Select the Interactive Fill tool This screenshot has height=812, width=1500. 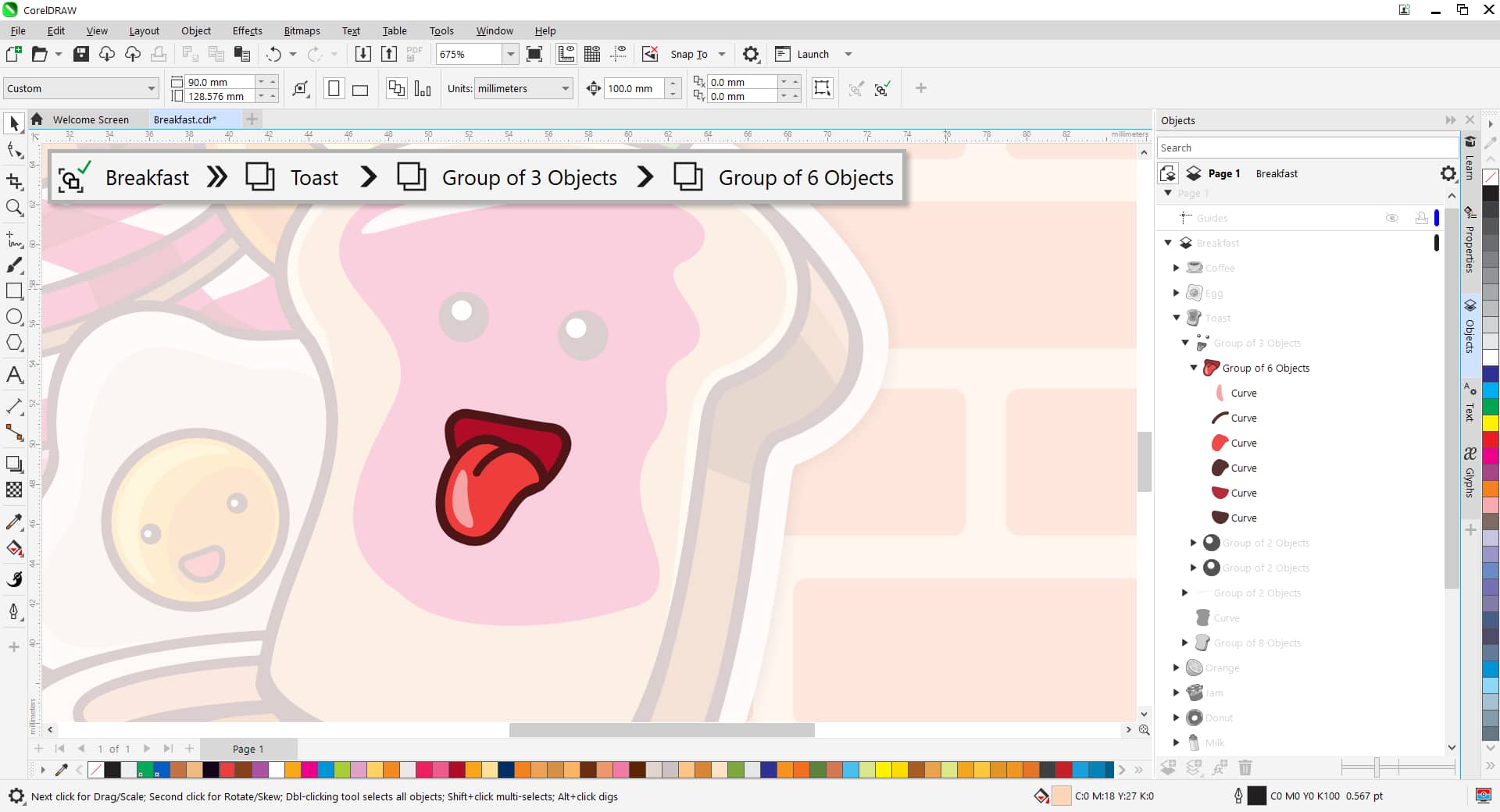(x=14, y=548)
